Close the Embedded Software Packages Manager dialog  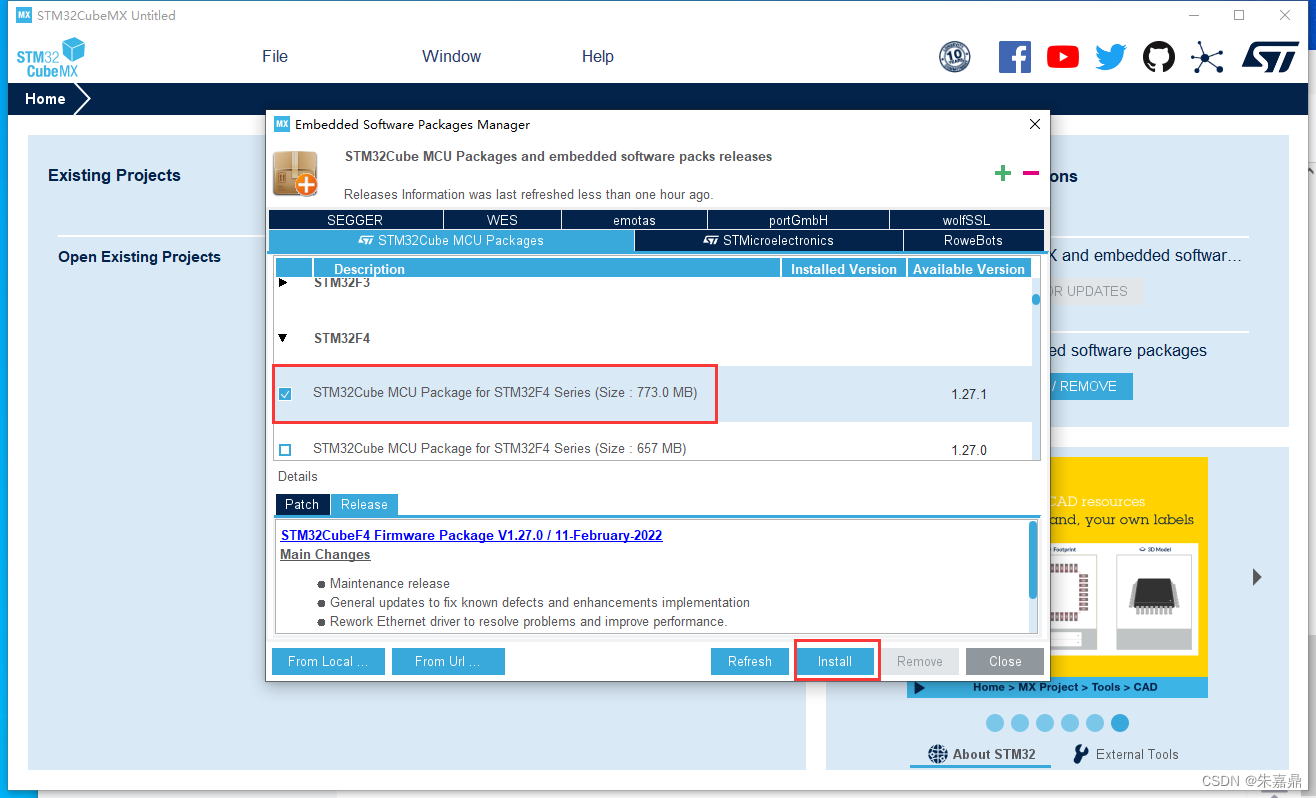[1034, 124]
